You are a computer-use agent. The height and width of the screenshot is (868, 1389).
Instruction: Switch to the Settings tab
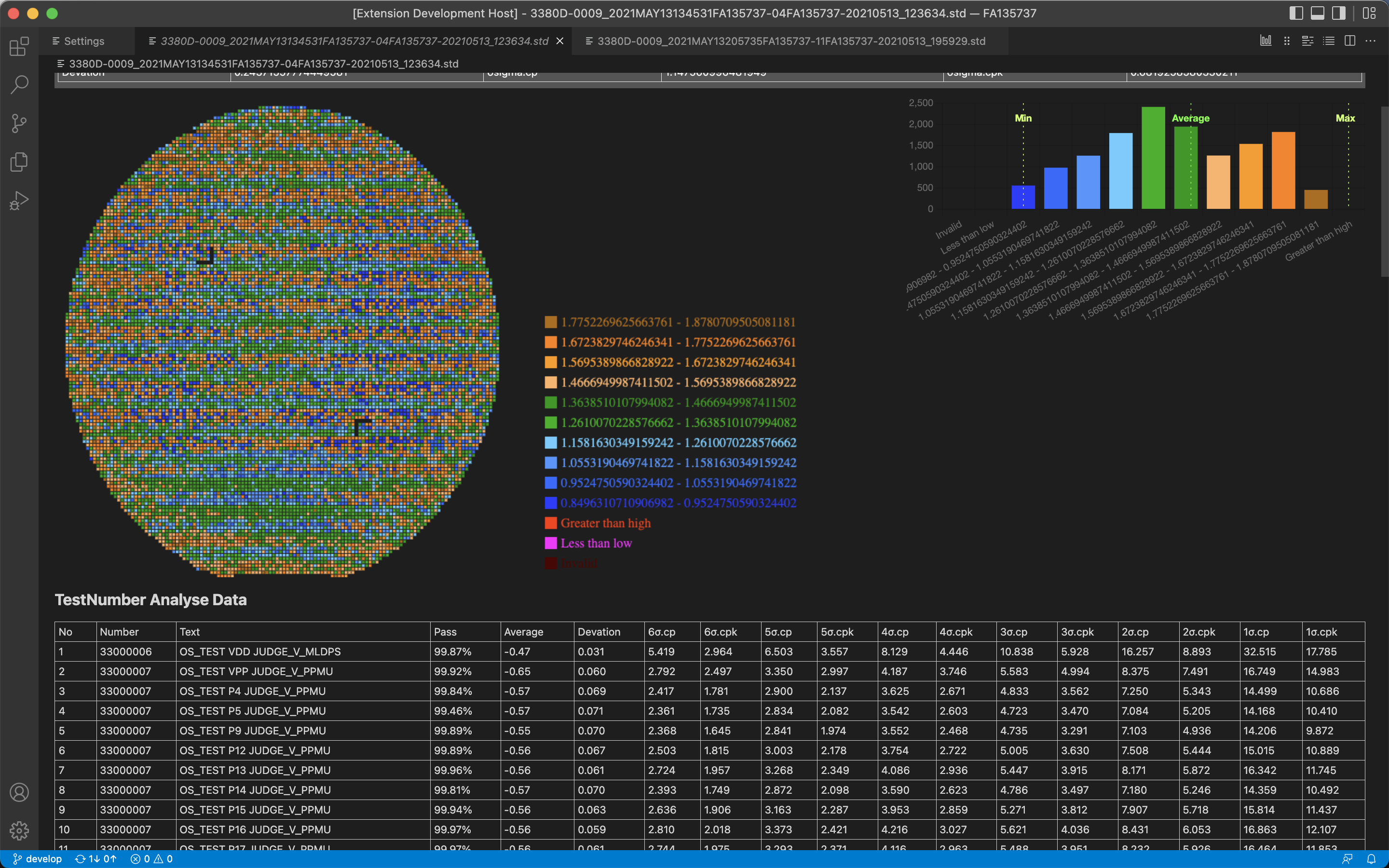(84, 41)
